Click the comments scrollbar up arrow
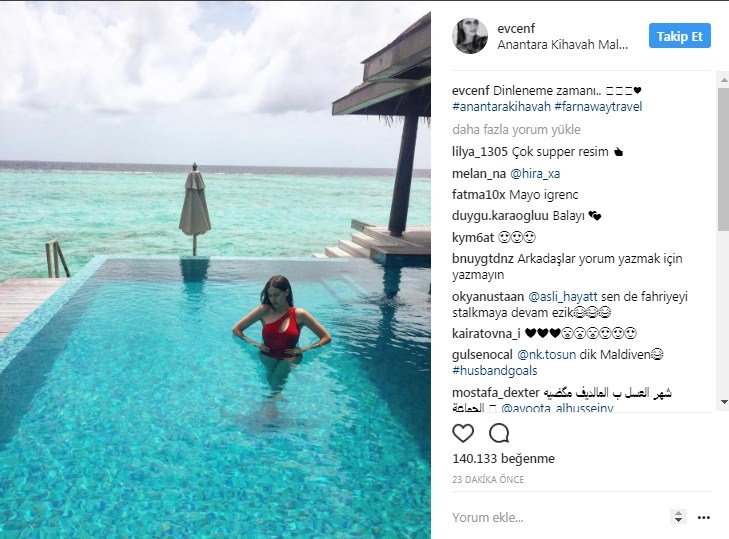This screenshot has height=539, width=729. (x=724, y=80)
